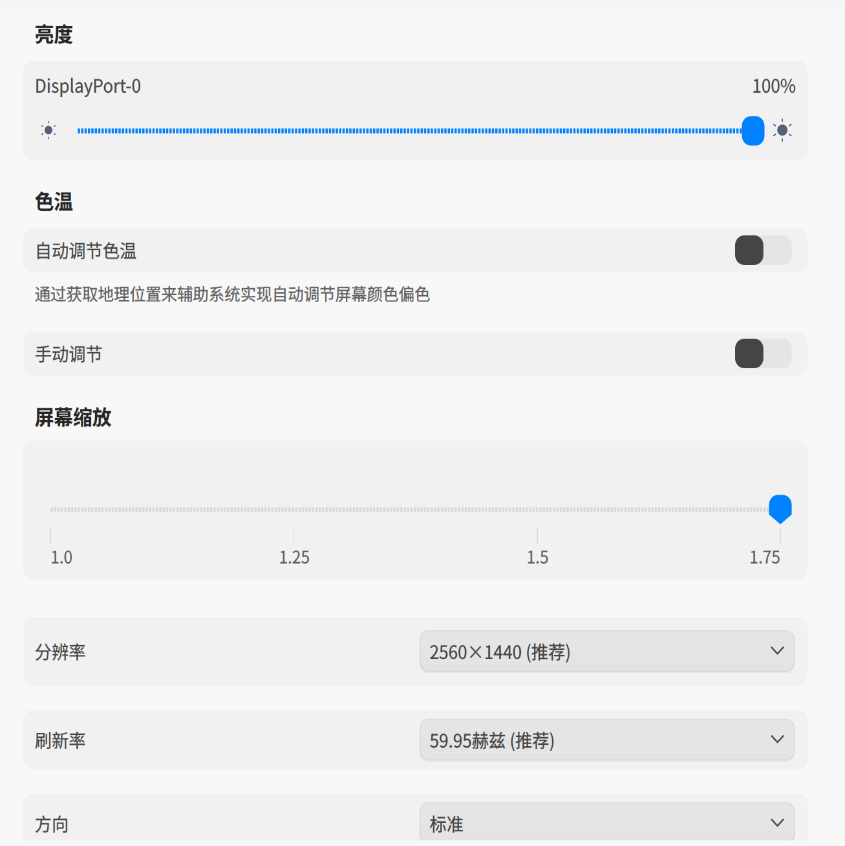Click the 刷新率 row label

pyautogui.click(x=60, y=740)
